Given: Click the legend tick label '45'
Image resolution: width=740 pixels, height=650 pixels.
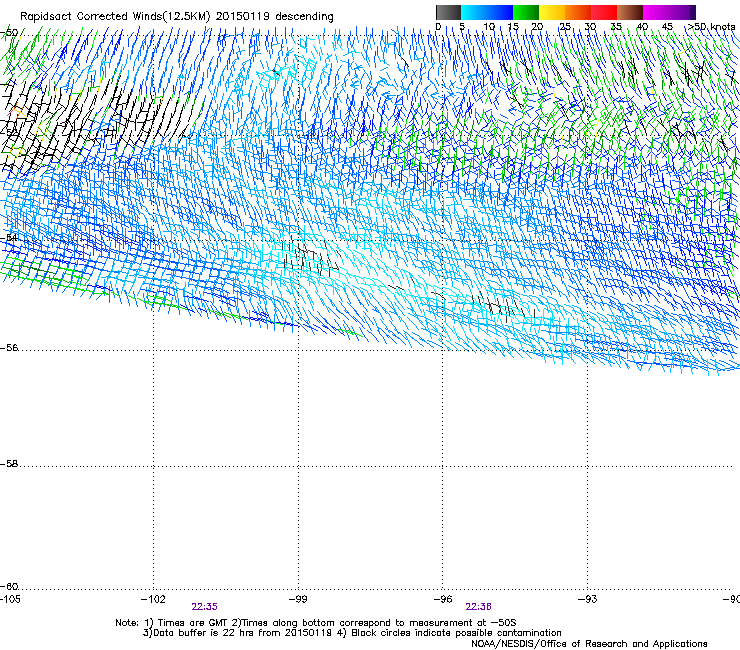Looking at the screenshot, I should [667, 27].
